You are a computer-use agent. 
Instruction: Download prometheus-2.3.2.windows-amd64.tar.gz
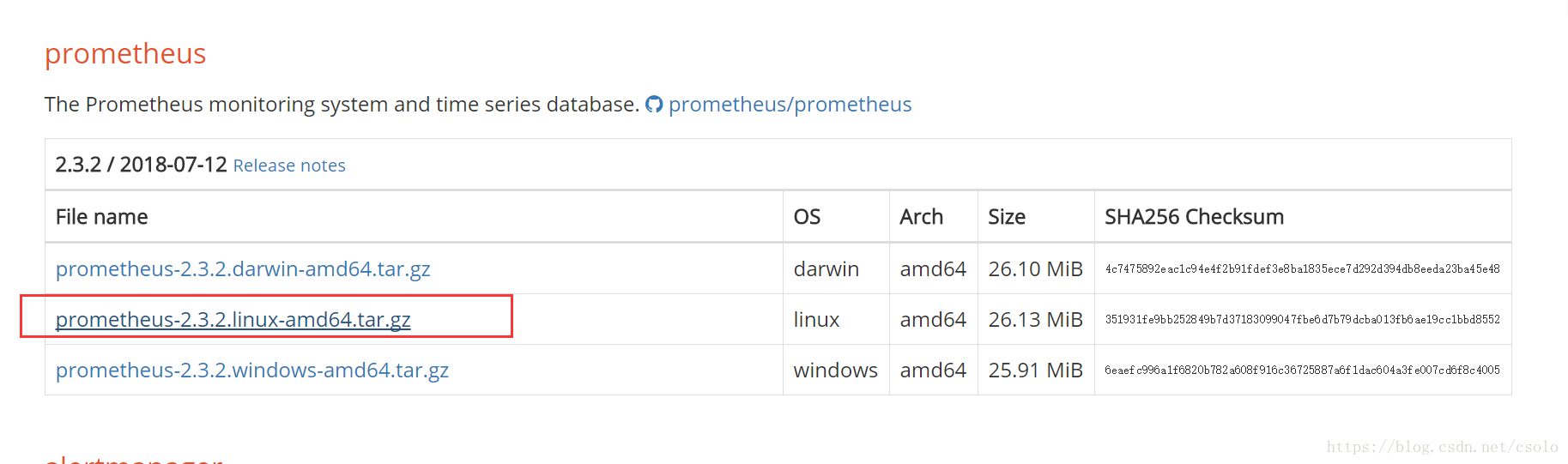(252, 370)
